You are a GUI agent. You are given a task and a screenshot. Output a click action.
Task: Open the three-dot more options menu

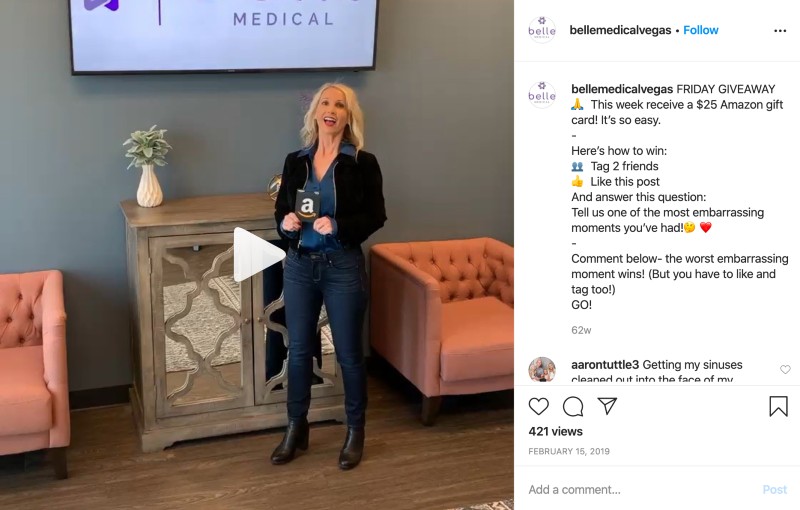[x=780, y=31]
